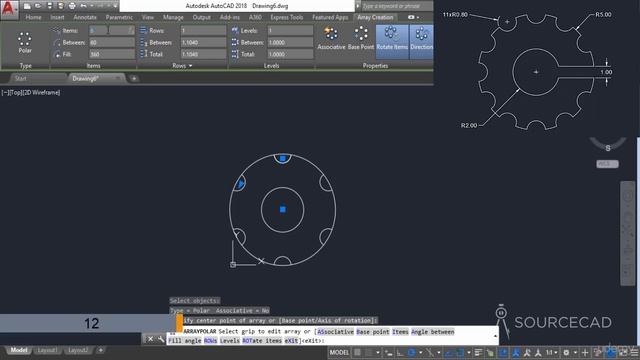Click the Open file quick access icon
The image size is (640, 360).
tap(38, 6)
